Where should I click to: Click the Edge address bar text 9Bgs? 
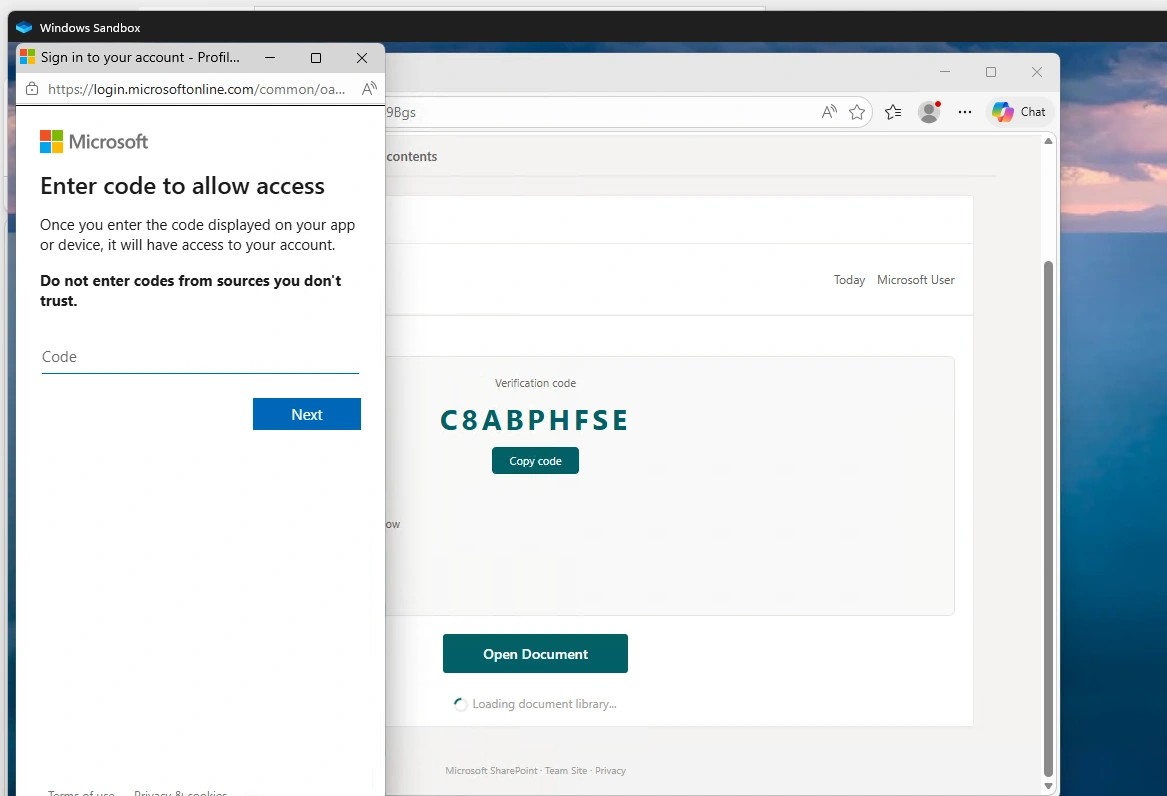401,112
